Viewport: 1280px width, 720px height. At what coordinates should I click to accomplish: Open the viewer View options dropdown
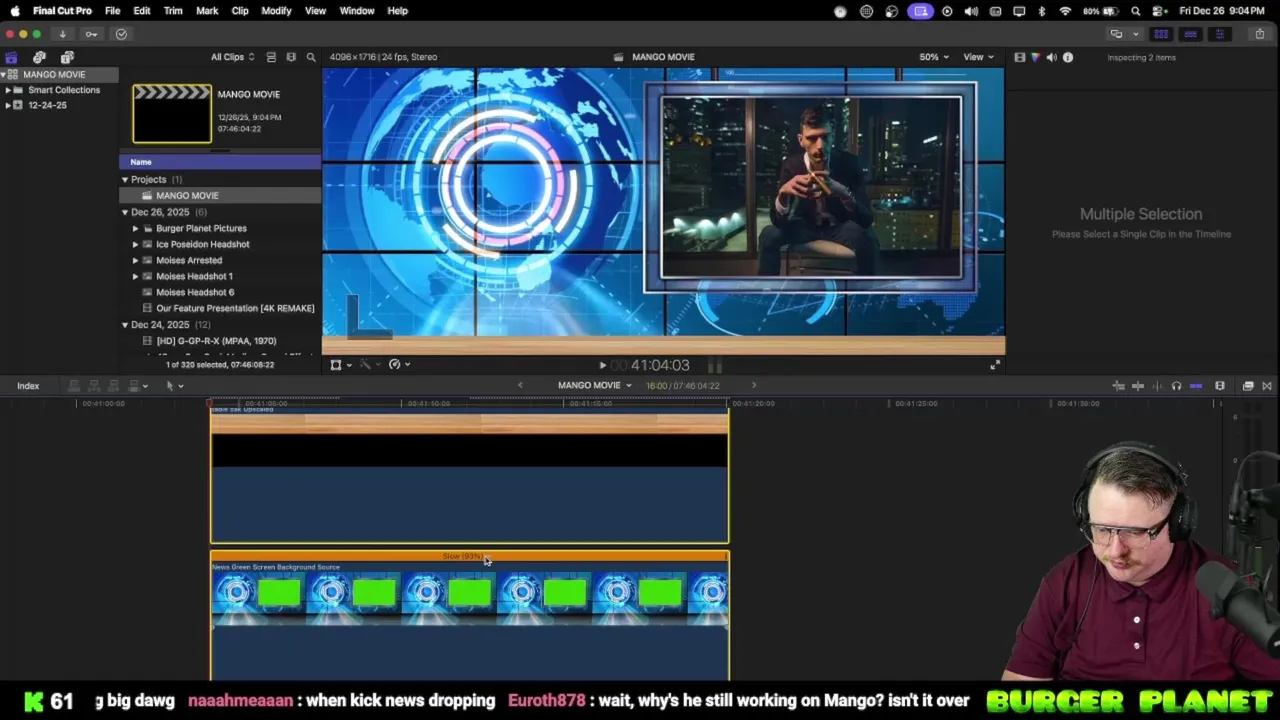(978, 57)
